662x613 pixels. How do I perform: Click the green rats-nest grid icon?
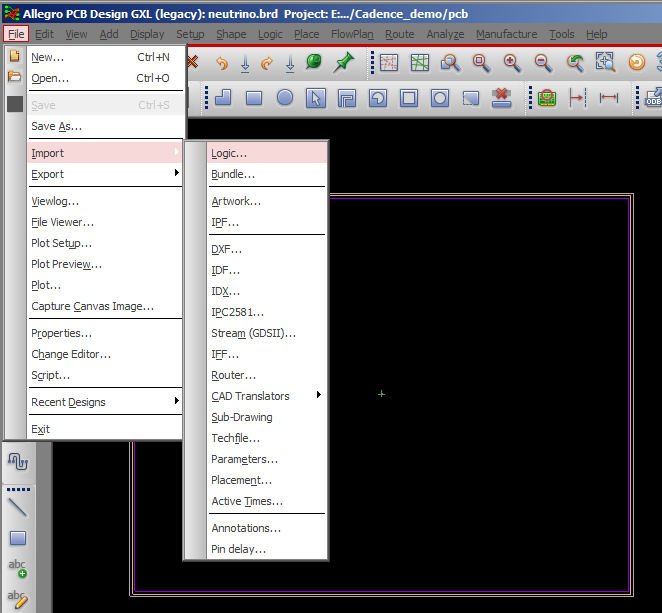pos(420,63)
